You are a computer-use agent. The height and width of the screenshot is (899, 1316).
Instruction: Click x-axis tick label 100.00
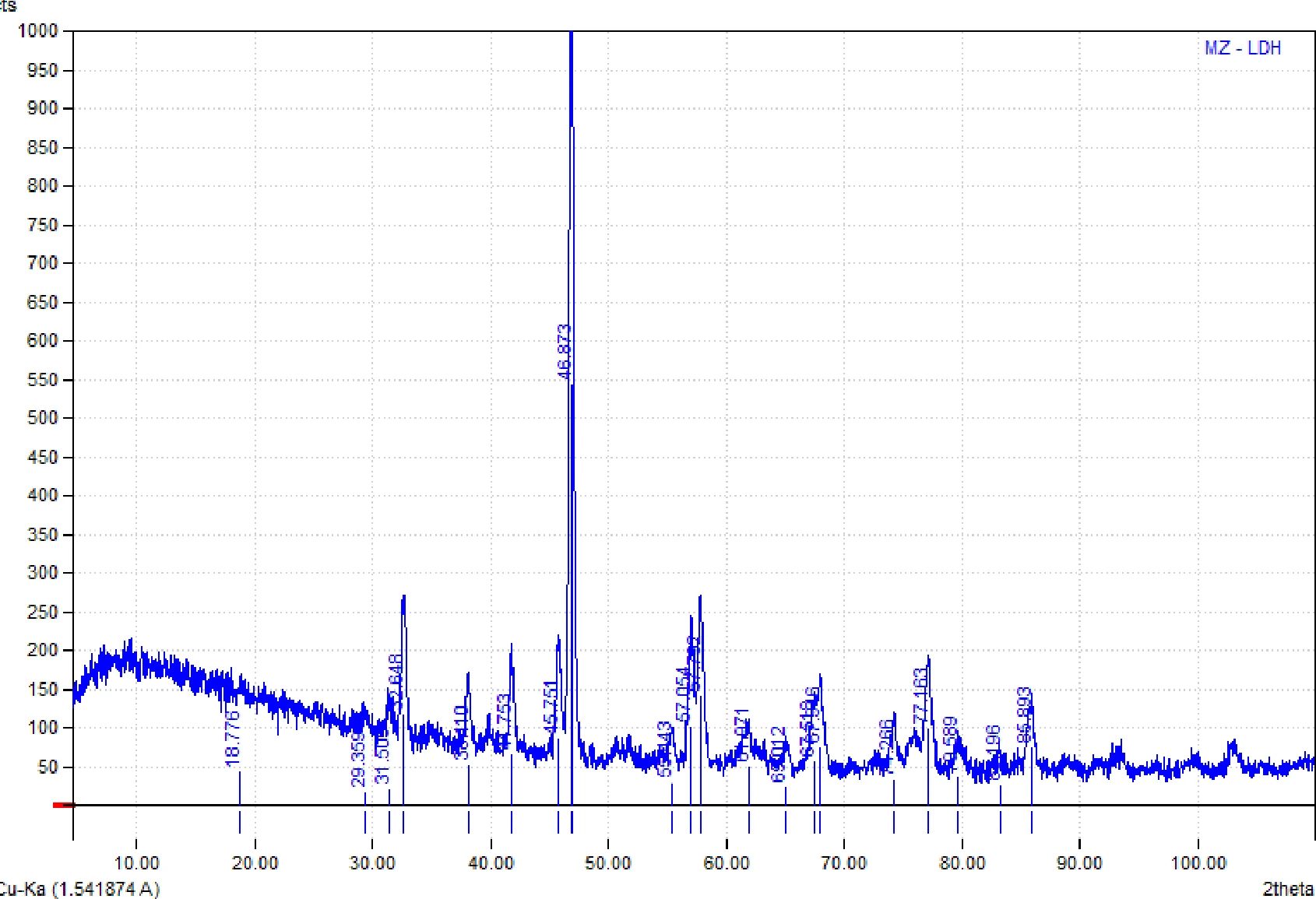click(x=1198, y=863)
